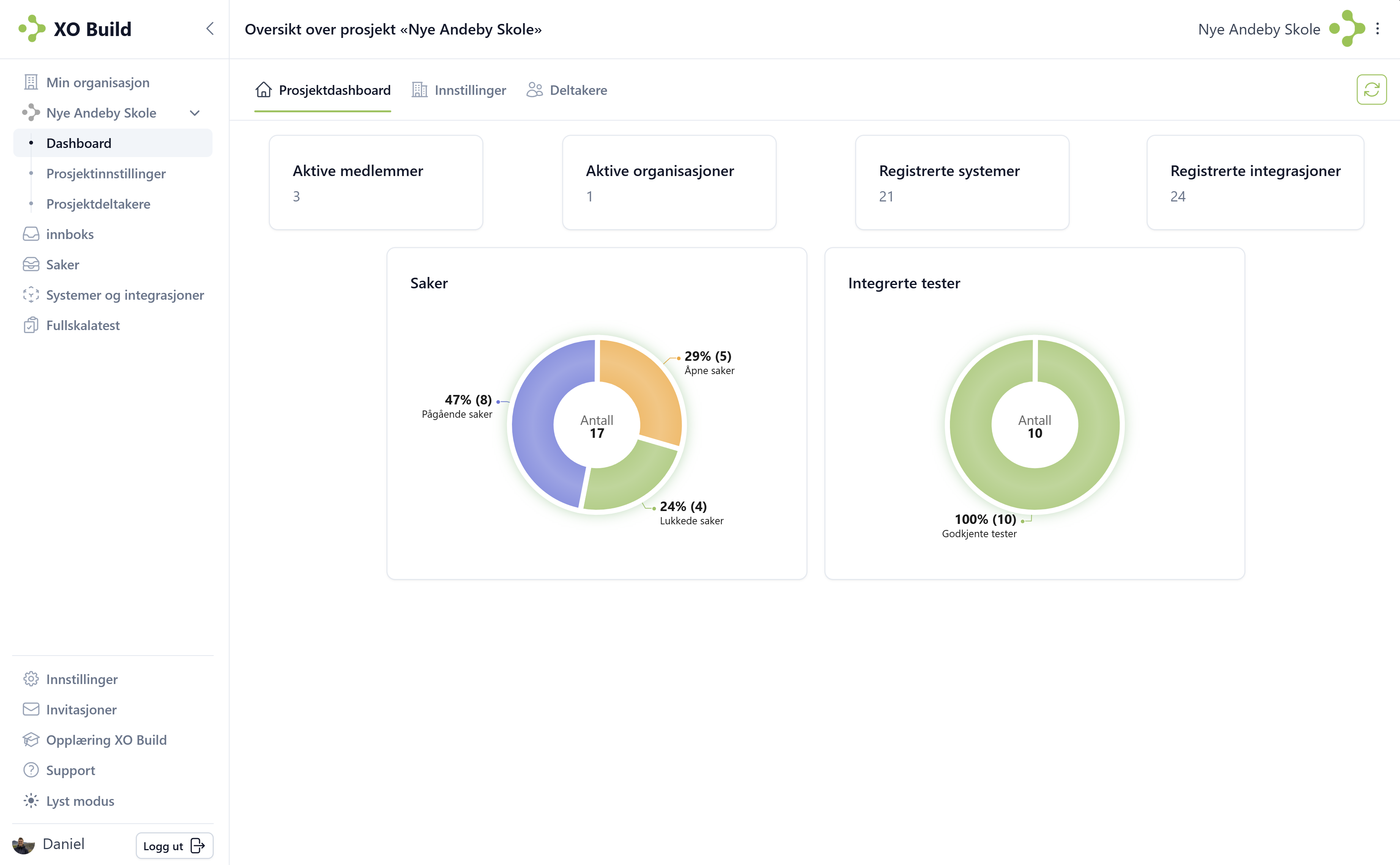Viewport: 1400px width, 865px height.
Task: Click the refresh dashboard icon button
Action: coord(1371,90)
